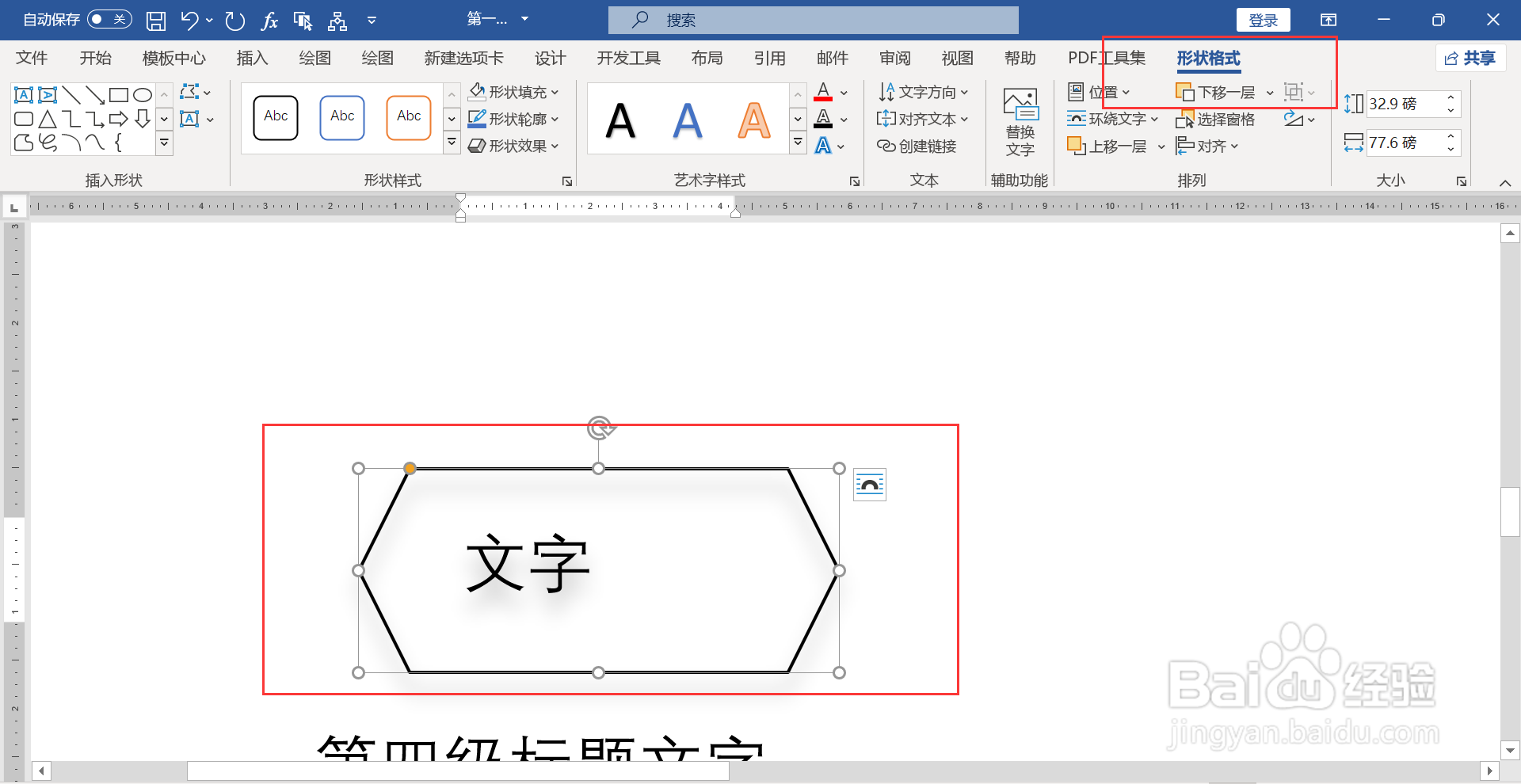Pick the arrow line shape
Viewport: 1521px width, 784px height.
click(x=95, y=96)
